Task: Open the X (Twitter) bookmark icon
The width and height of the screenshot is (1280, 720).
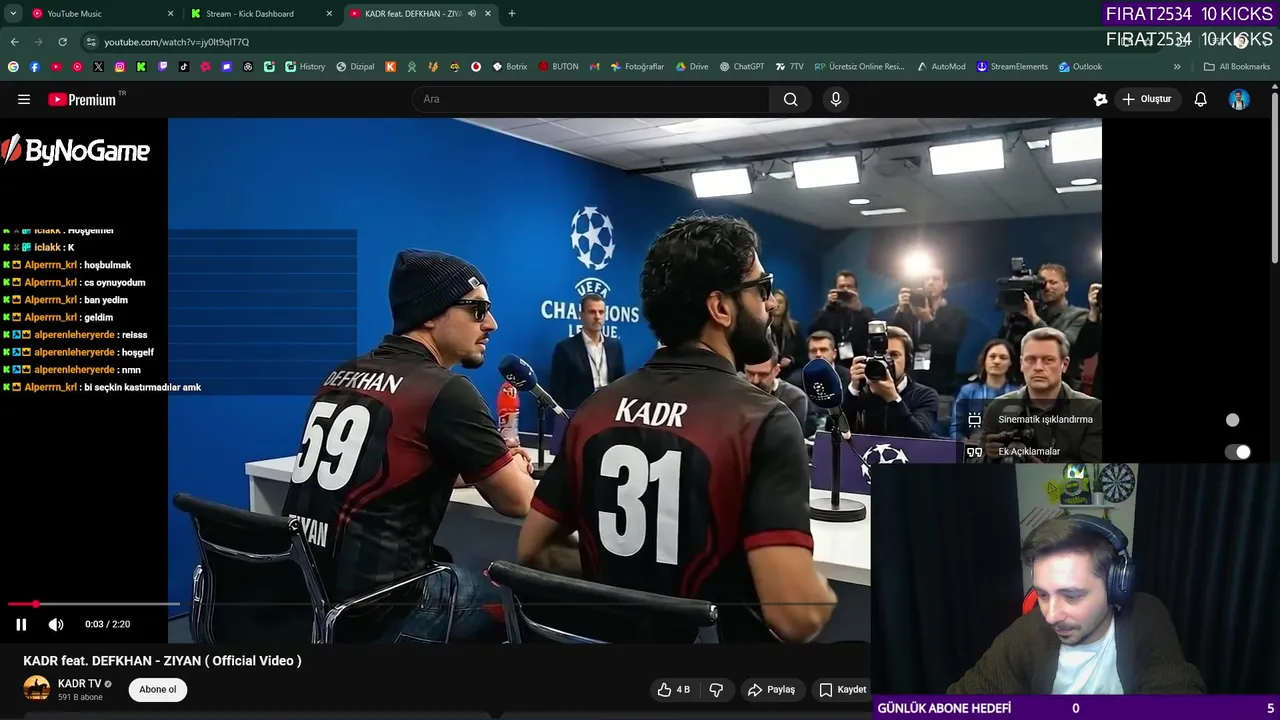Action: point(98,67)
